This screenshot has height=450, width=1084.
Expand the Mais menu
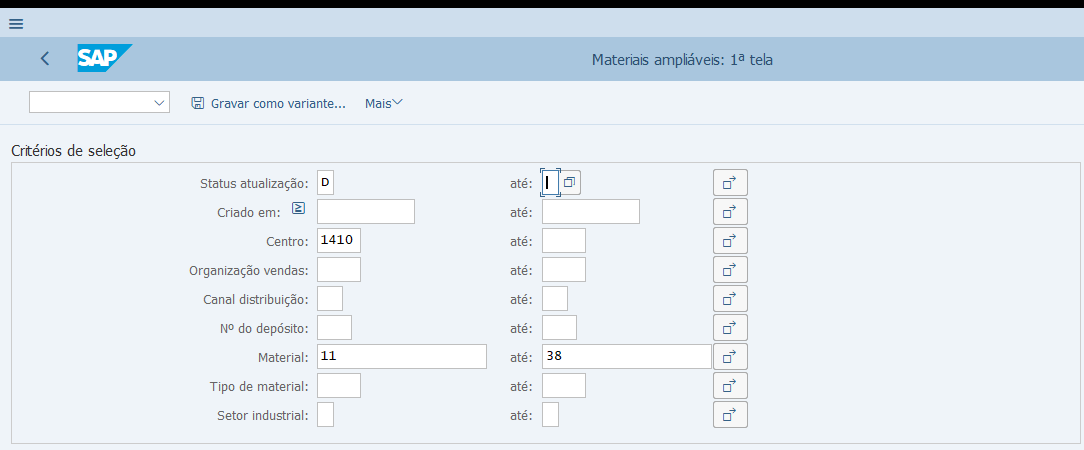(384, 104)
